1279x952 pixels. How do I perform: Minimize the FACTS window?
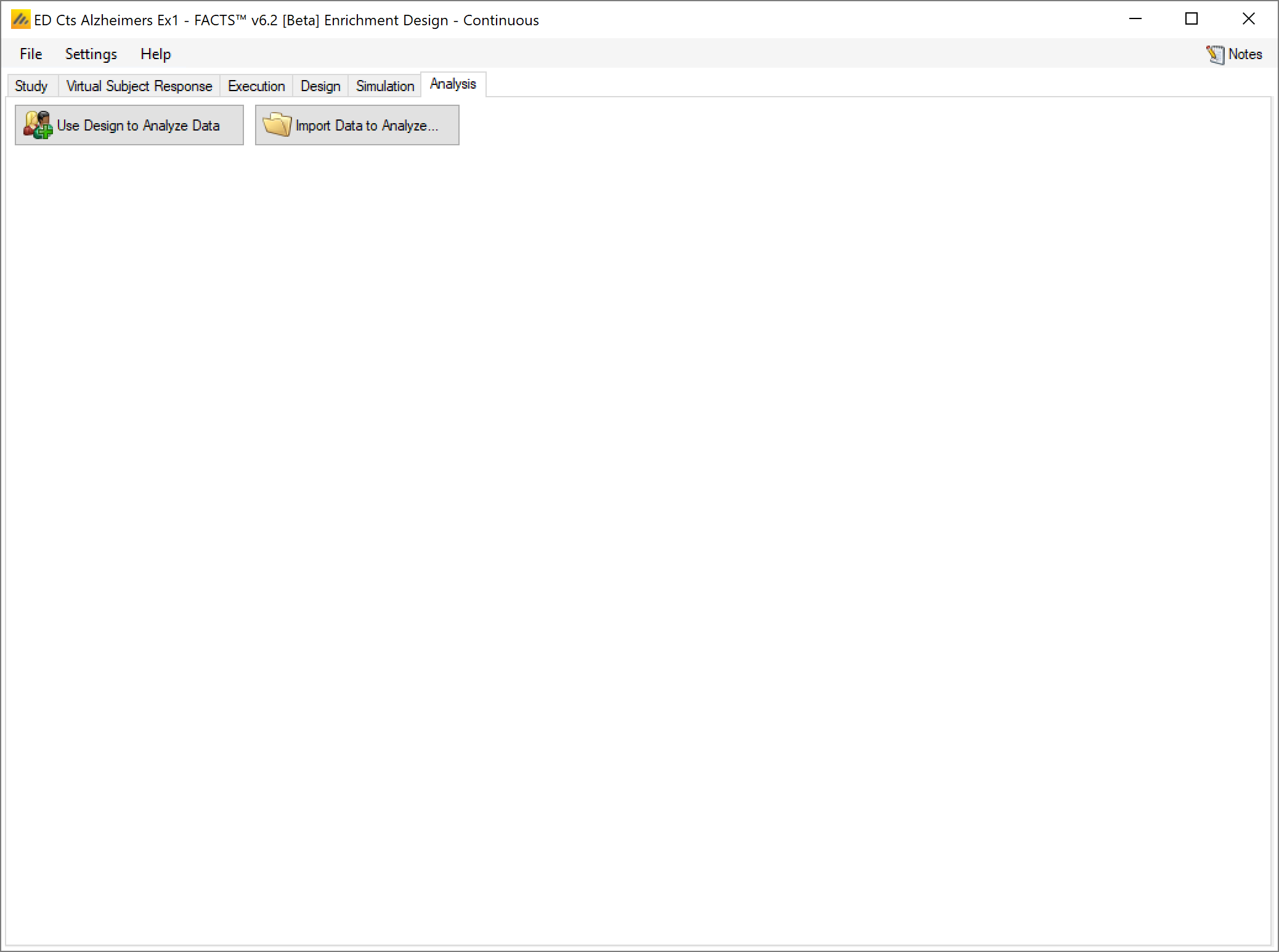[1135, 19]
